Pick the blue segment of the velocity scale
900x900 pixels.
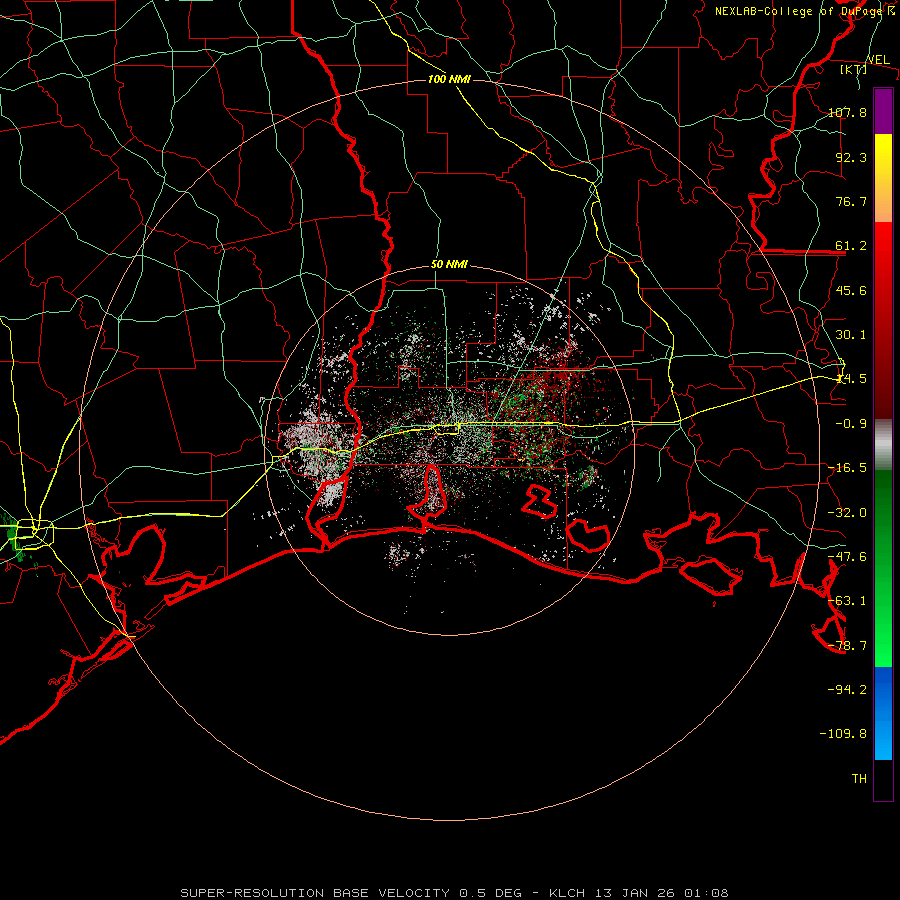click(883, 713)
